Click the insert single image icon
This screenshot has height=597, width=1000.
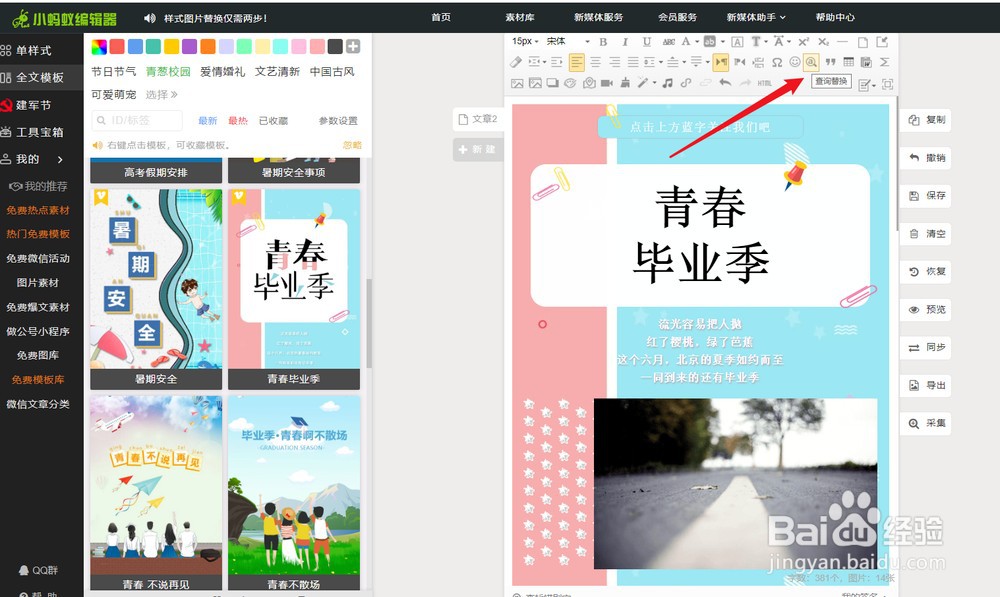tap(517, 84)
